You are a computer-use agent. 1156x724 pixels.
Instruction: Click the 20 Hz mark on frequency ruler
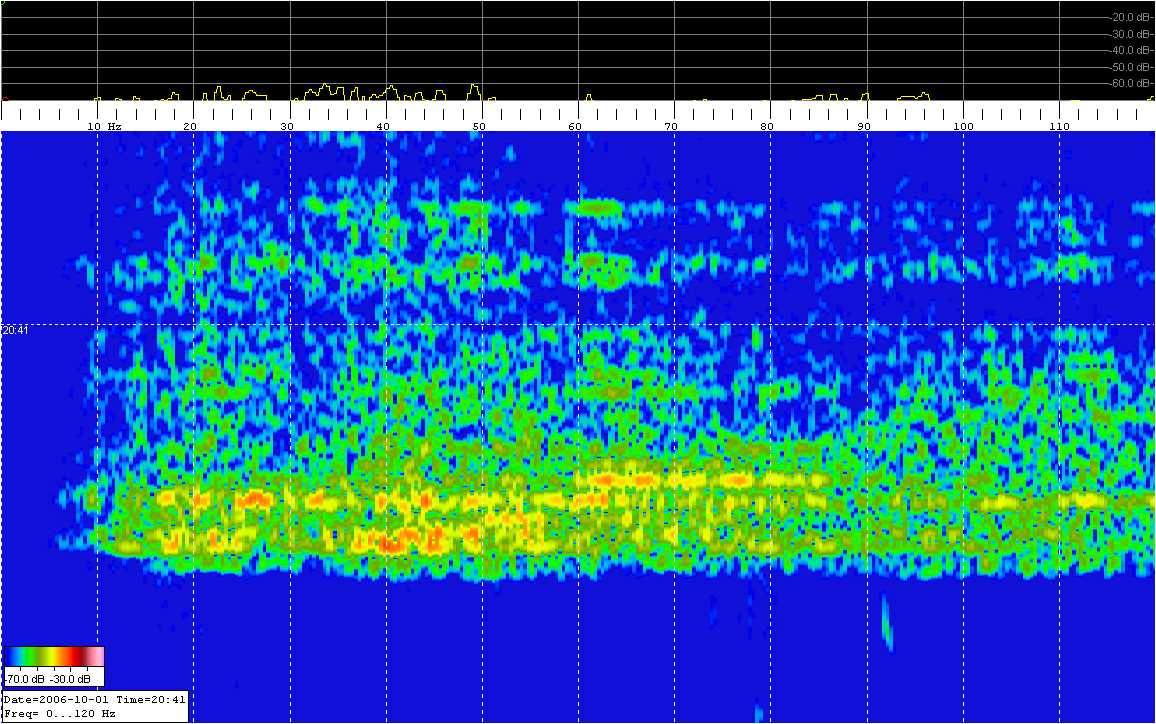(x=189, y=127)
